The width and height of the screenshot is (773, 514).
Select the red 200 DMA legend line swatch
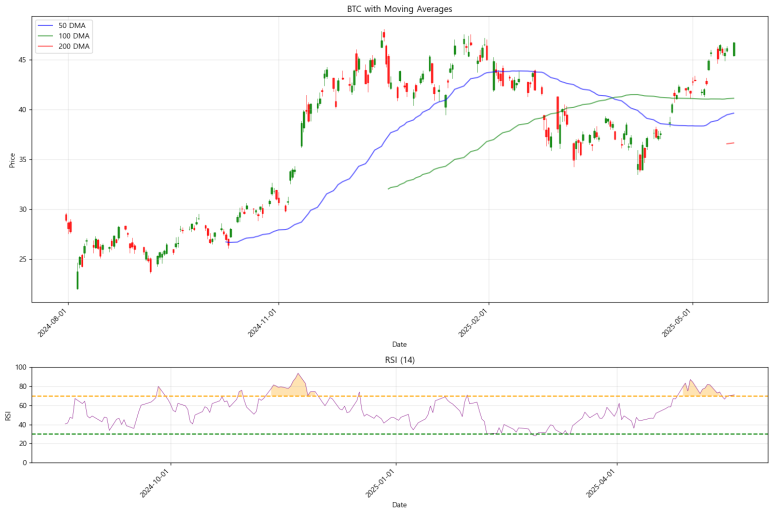(45, 46)
